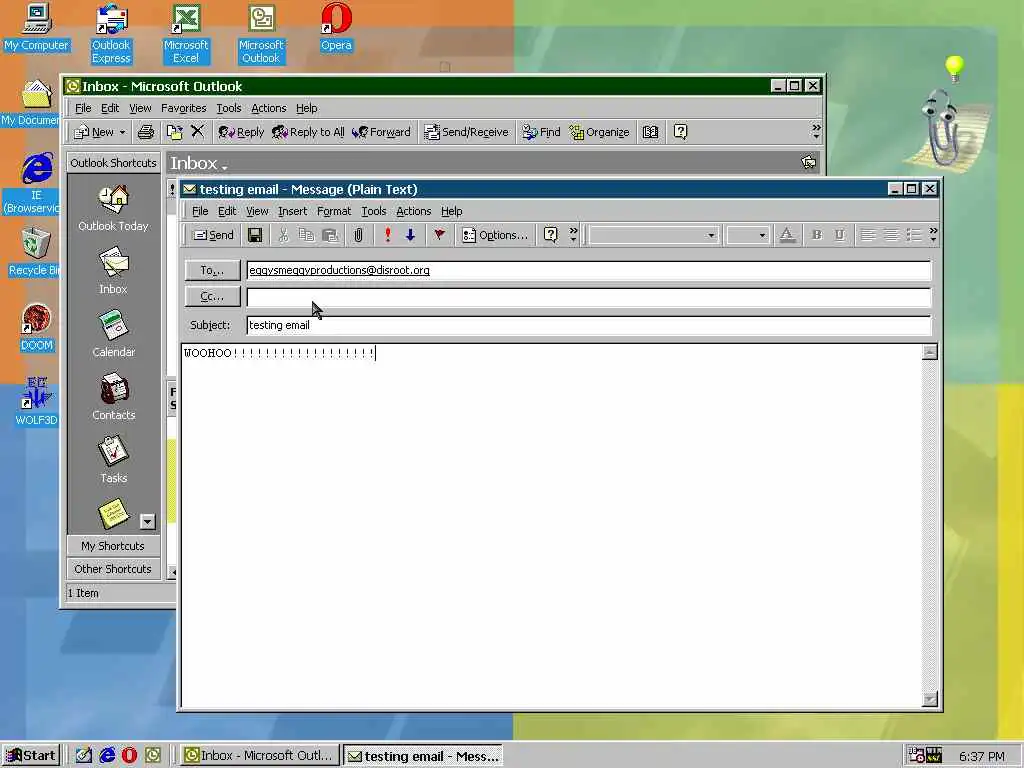Open the font name dropdown
The image size is (1024, 768).
711,235
